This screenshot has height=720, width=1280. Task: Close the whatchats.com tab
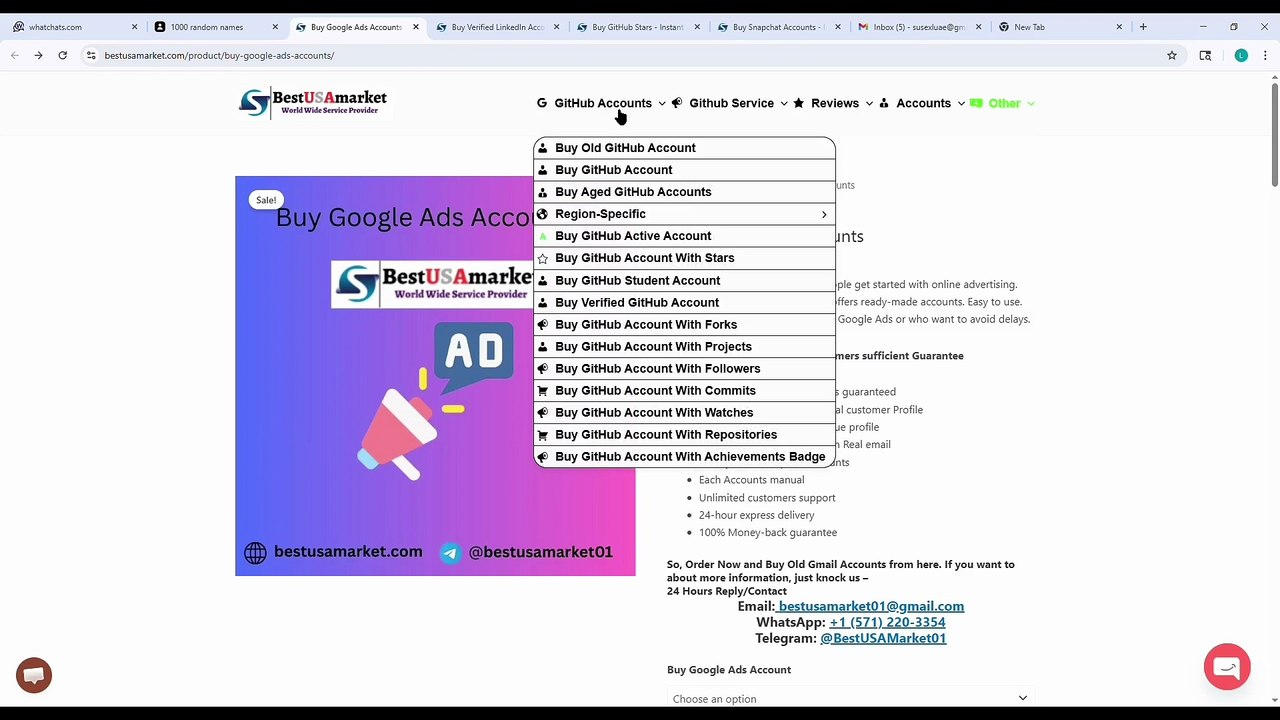click(x=134, y=27)
